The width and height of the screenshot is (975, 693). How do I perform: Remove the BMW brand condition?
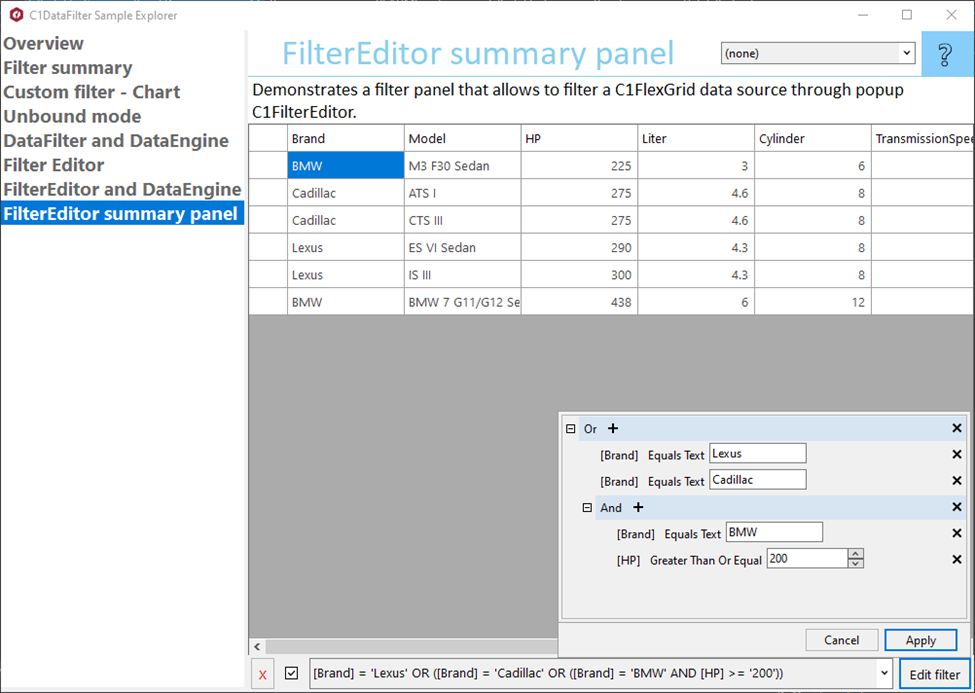(956, 533)
